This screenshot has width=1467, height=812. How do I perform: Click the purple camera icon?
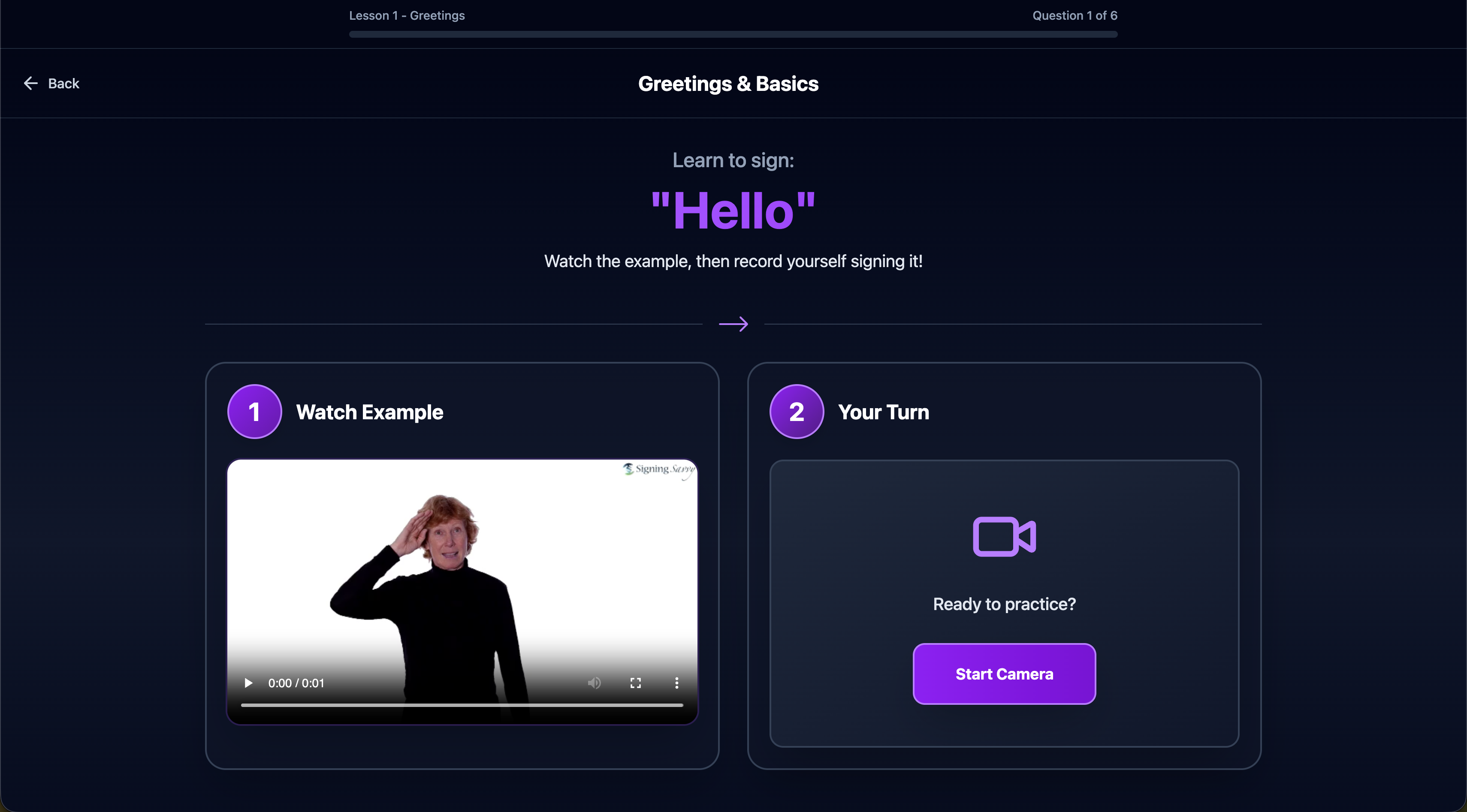(1004, 537)
